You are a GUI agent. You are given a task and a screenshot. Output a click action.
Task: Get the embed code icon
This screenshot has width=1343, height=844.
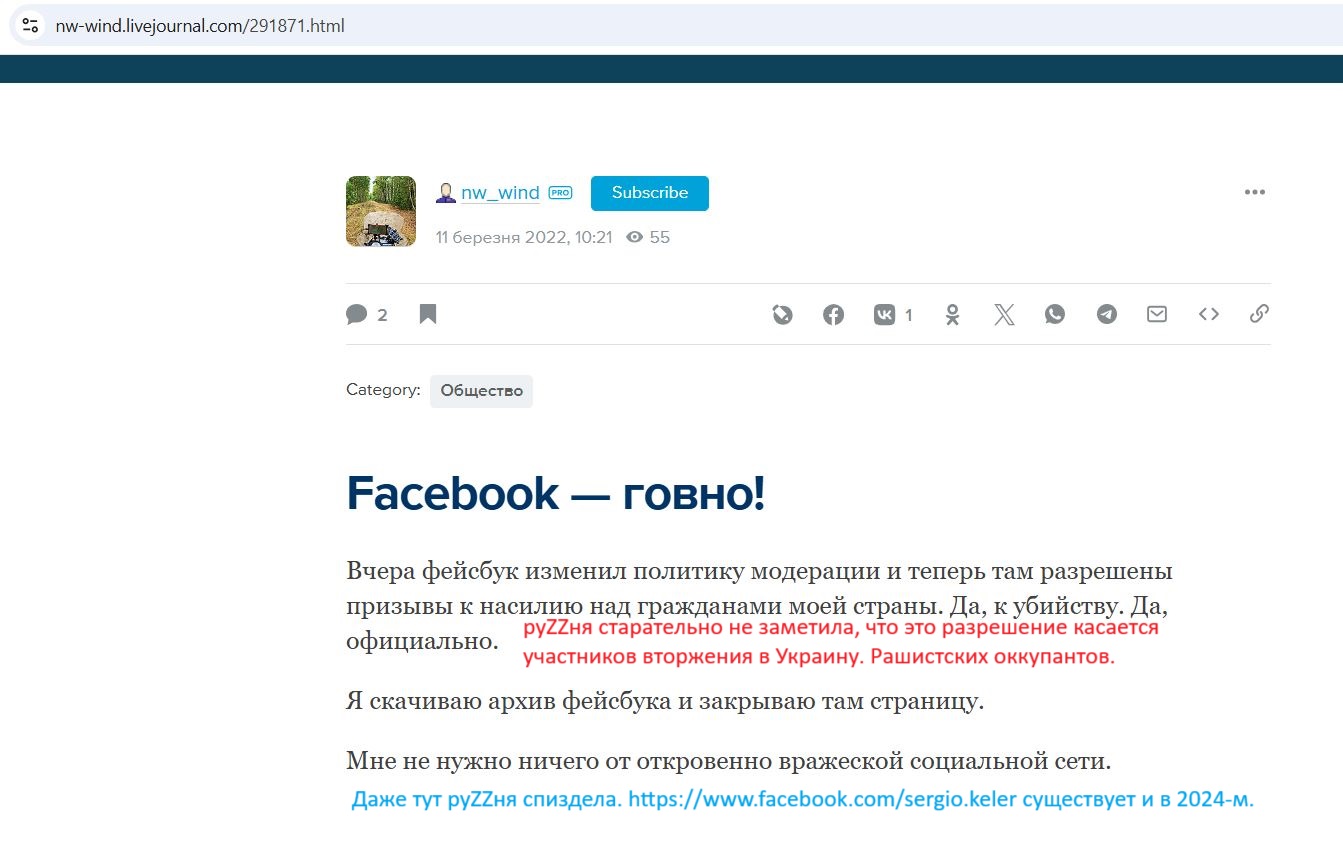[1209, 315]
